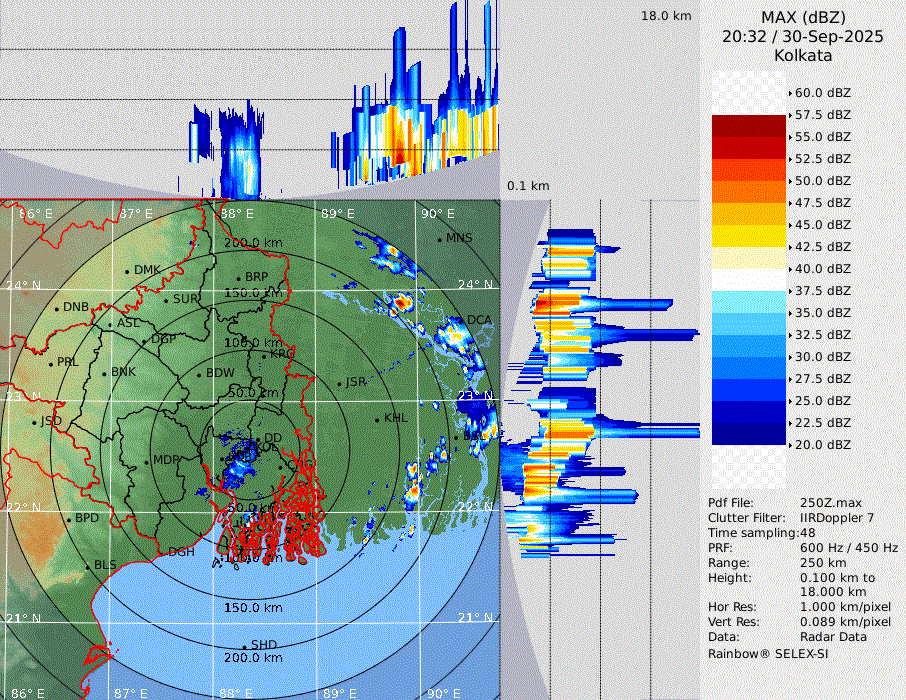Image resolution: width=906 pixels, height=700 pixels.
Task: Select the BRP station marker
Action: coord(239,278)
